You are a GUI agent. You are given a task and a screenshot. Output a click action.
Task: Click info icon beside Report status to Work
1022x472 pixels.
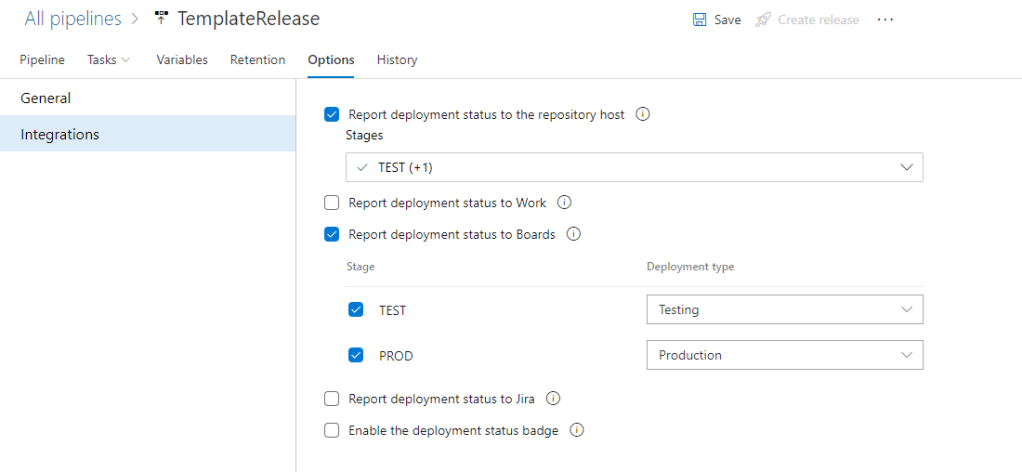pos(564,203)
